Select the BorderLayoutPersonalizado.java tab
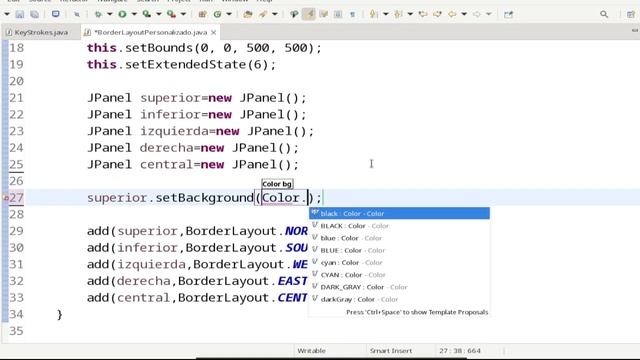The width and height of the screenshot is (640, 360). coord(151,32)
